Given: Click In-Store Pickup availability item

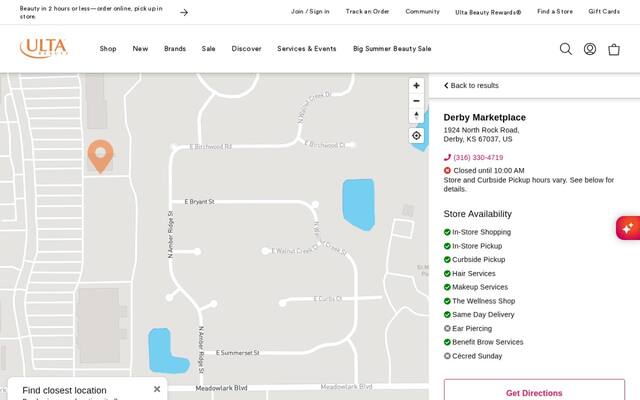Looking at the screenshot, I should click(x=473, y=246).
